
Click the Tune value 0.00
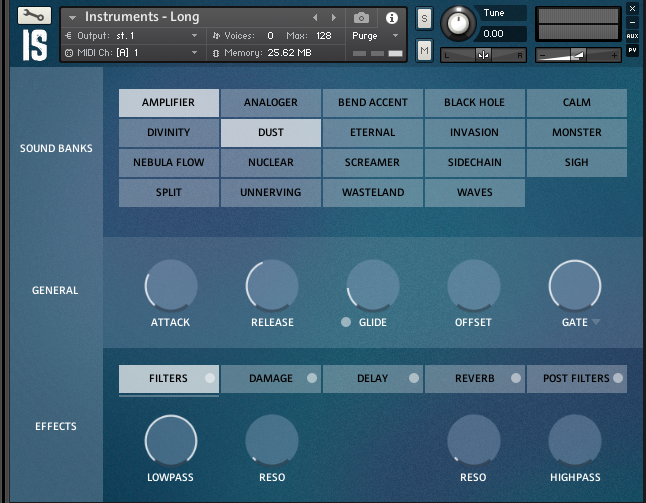[x=494, y=34]
